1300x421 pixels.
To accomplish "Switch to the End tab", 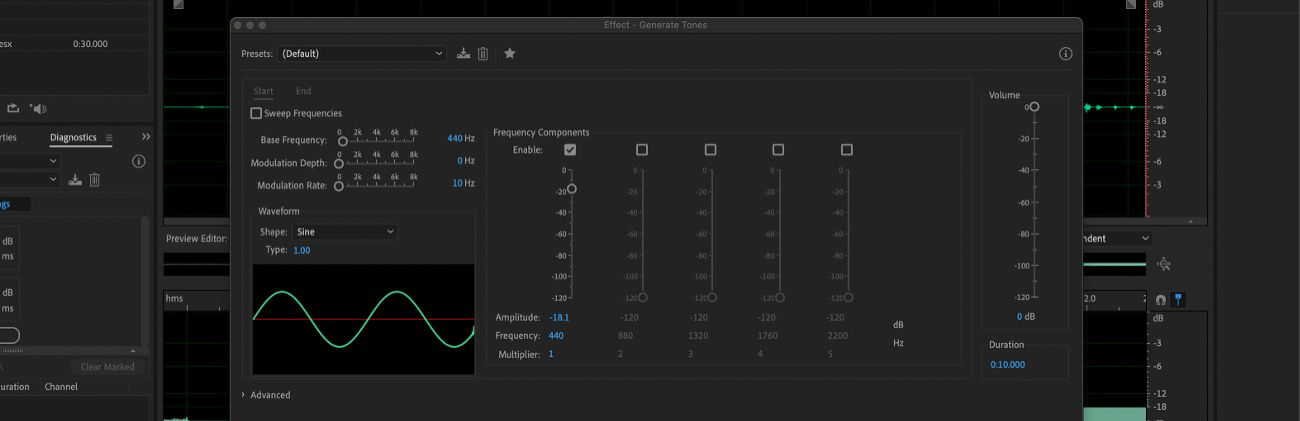I will (x=303, y=91).
